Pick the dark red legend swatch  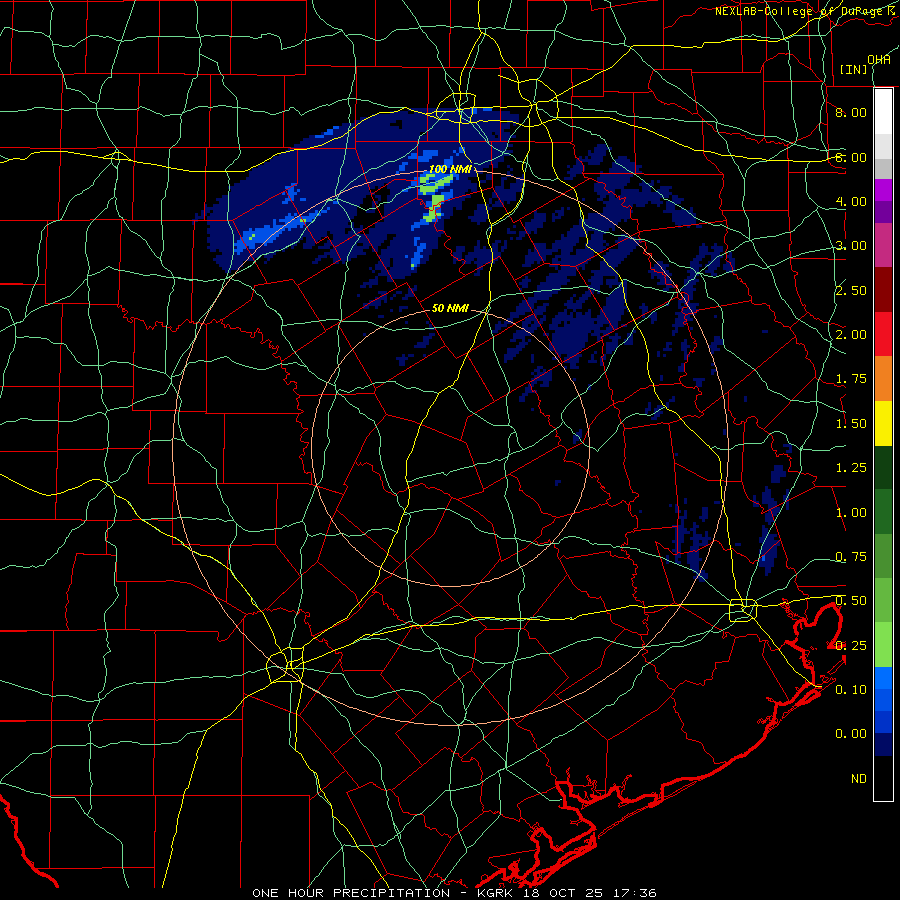click(883, 290)
